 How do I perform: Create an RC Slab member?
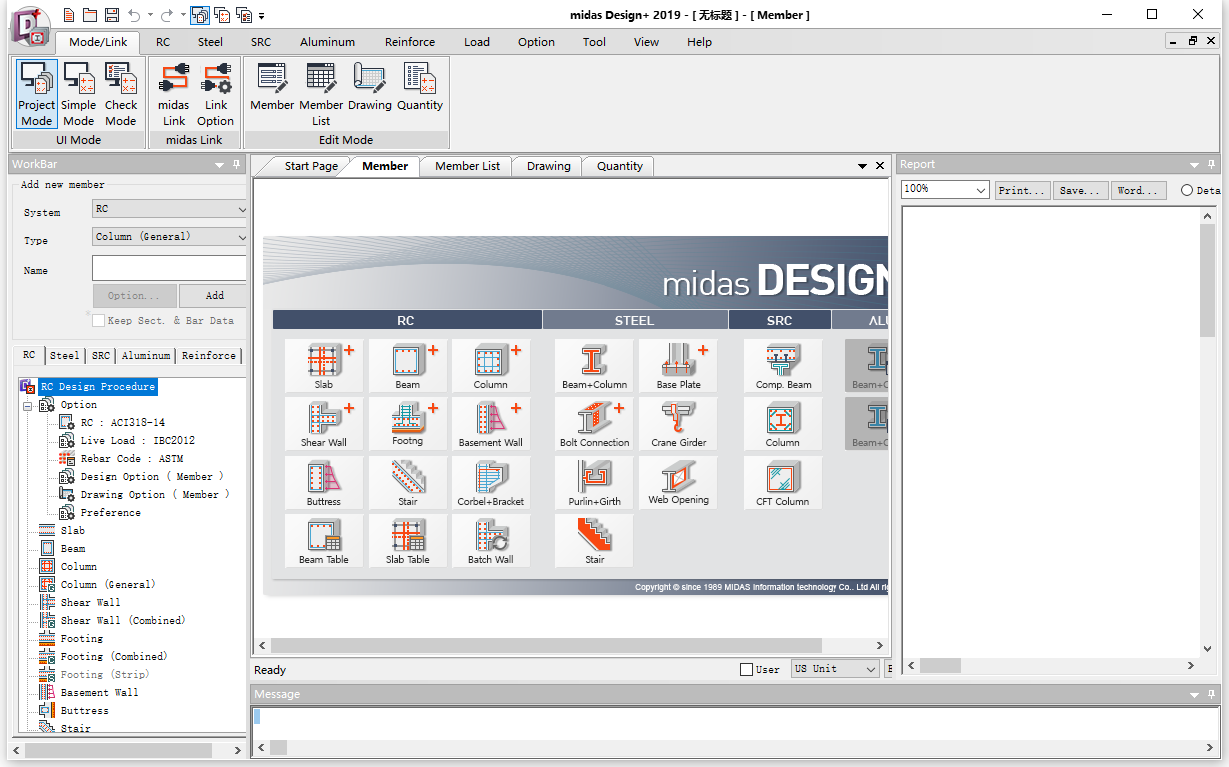(x=323, y=365)
